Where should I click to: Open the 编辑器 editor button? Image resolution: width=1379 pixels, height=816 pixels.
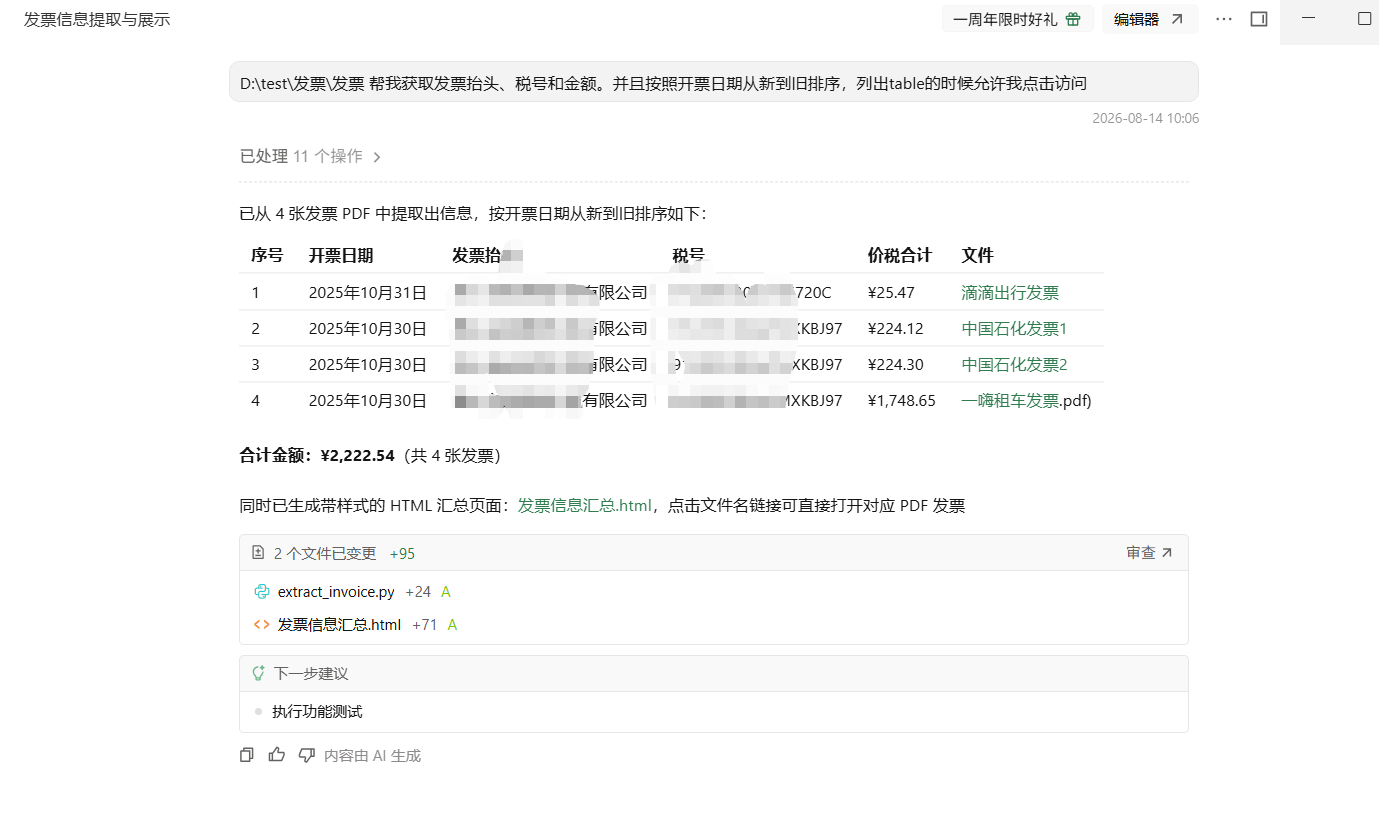pyautogui.click(x=1150, y=19)
